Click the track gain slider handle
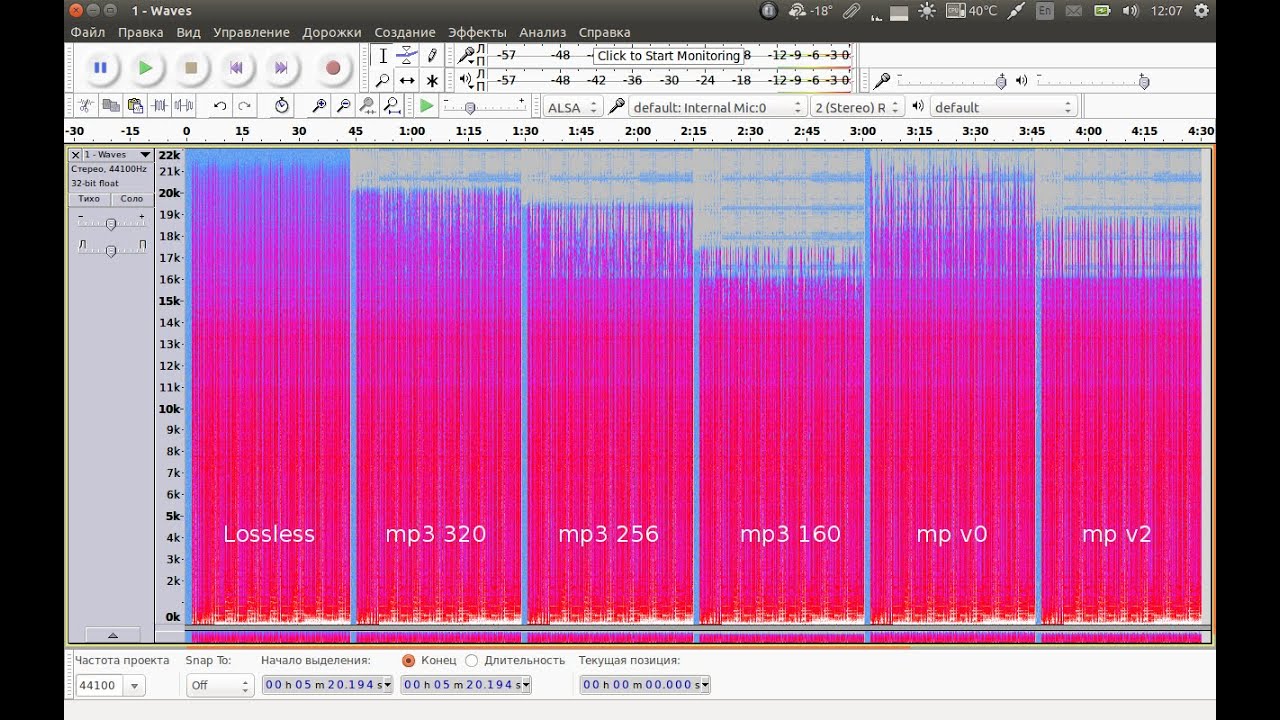This screenshot has width=1280, height=720. pyautogui.click(x=111, y=224)
